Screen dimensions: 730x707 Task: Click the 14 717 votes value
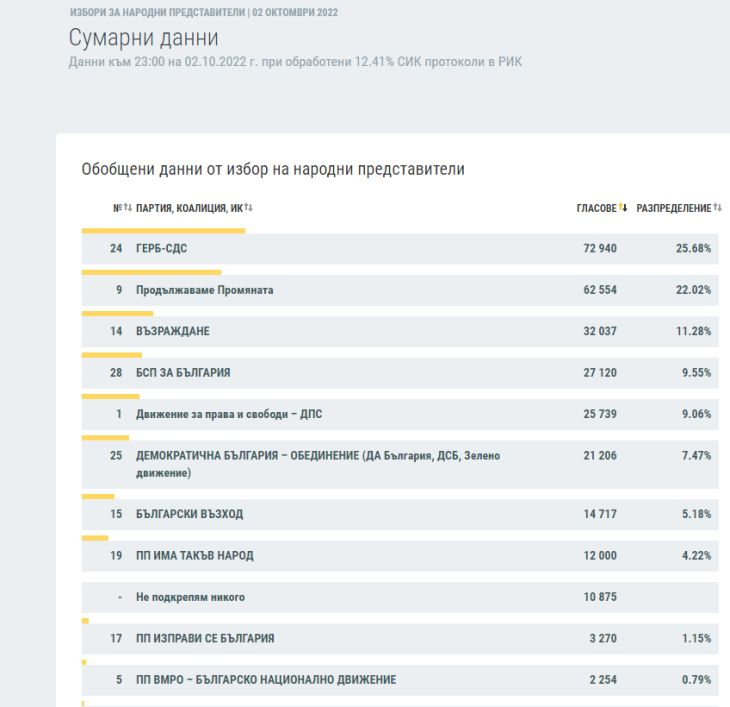pyautogui.click(x=600, y=514)
